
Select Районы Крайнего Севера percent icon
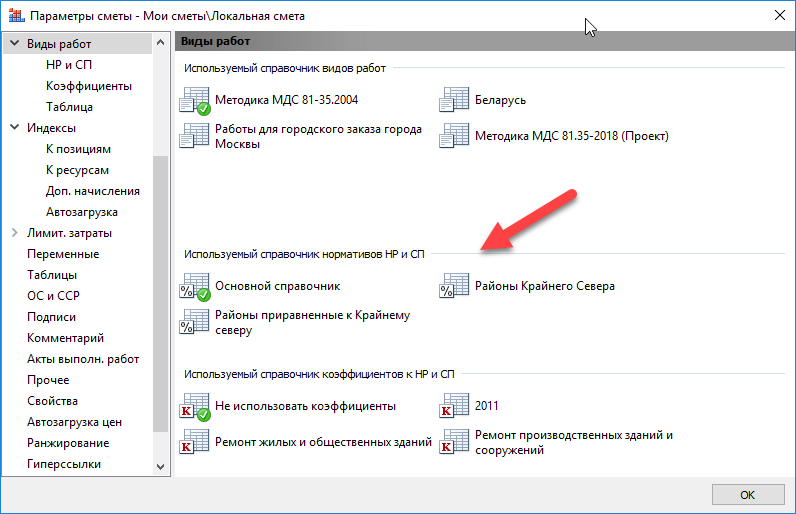[x=453, y=286]
